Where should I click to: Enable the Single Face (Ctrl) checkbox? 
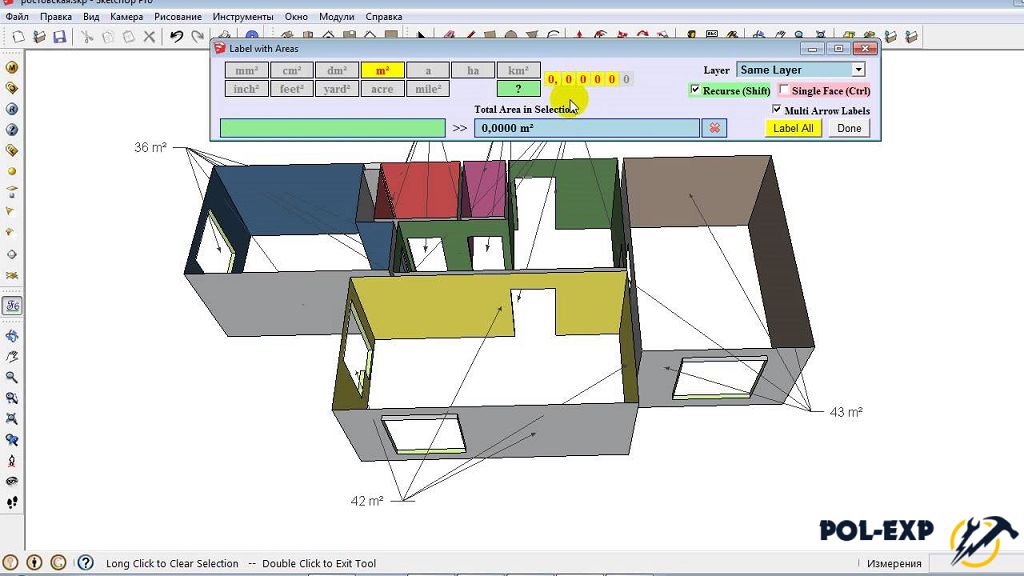point(784,90)
